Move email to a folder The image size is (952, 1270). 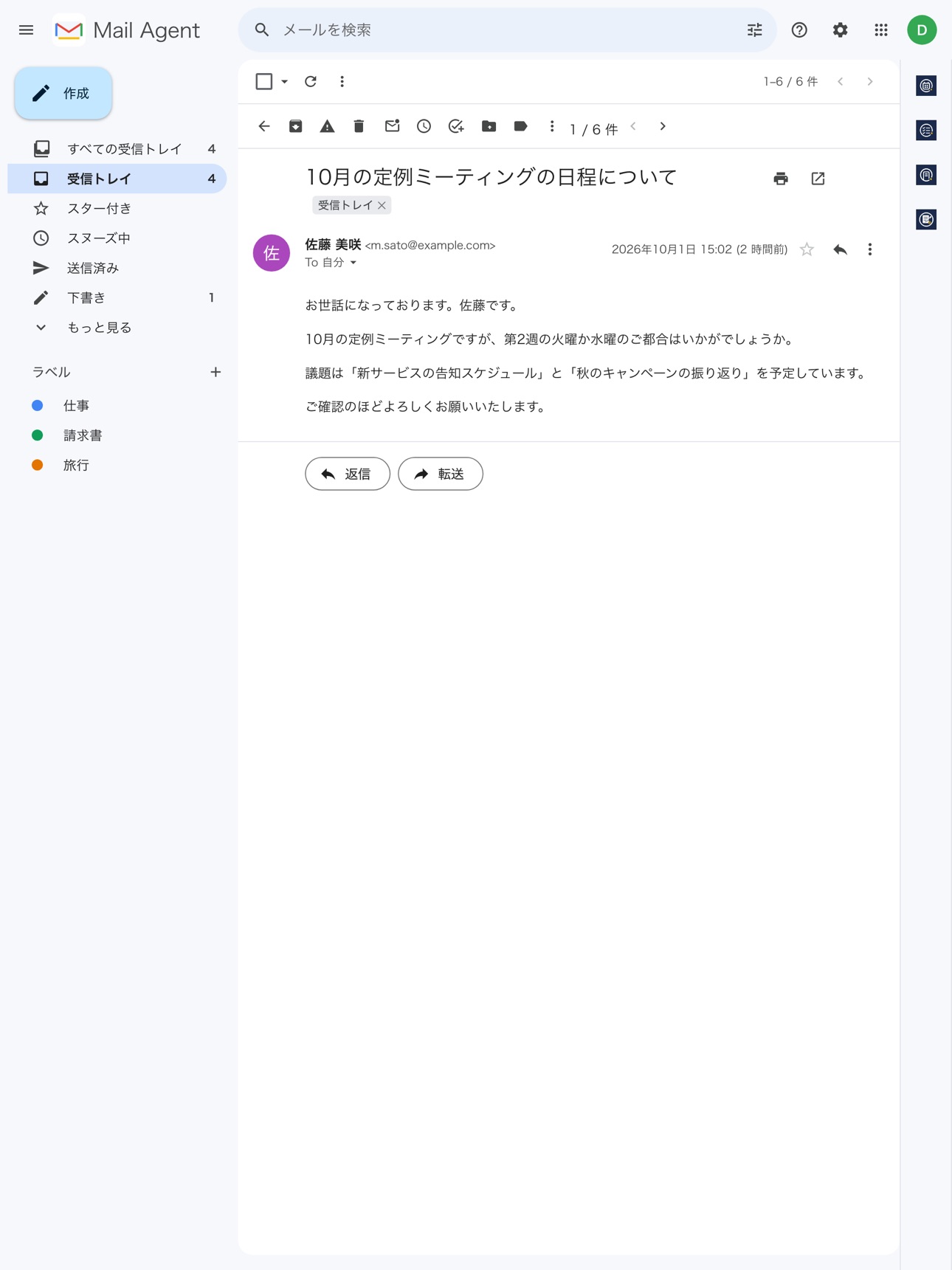489,127
